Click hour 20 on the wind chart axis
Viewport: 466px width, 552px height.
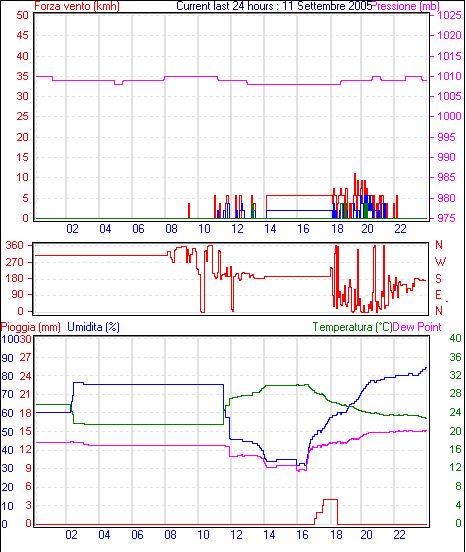[x=367, y=229]
